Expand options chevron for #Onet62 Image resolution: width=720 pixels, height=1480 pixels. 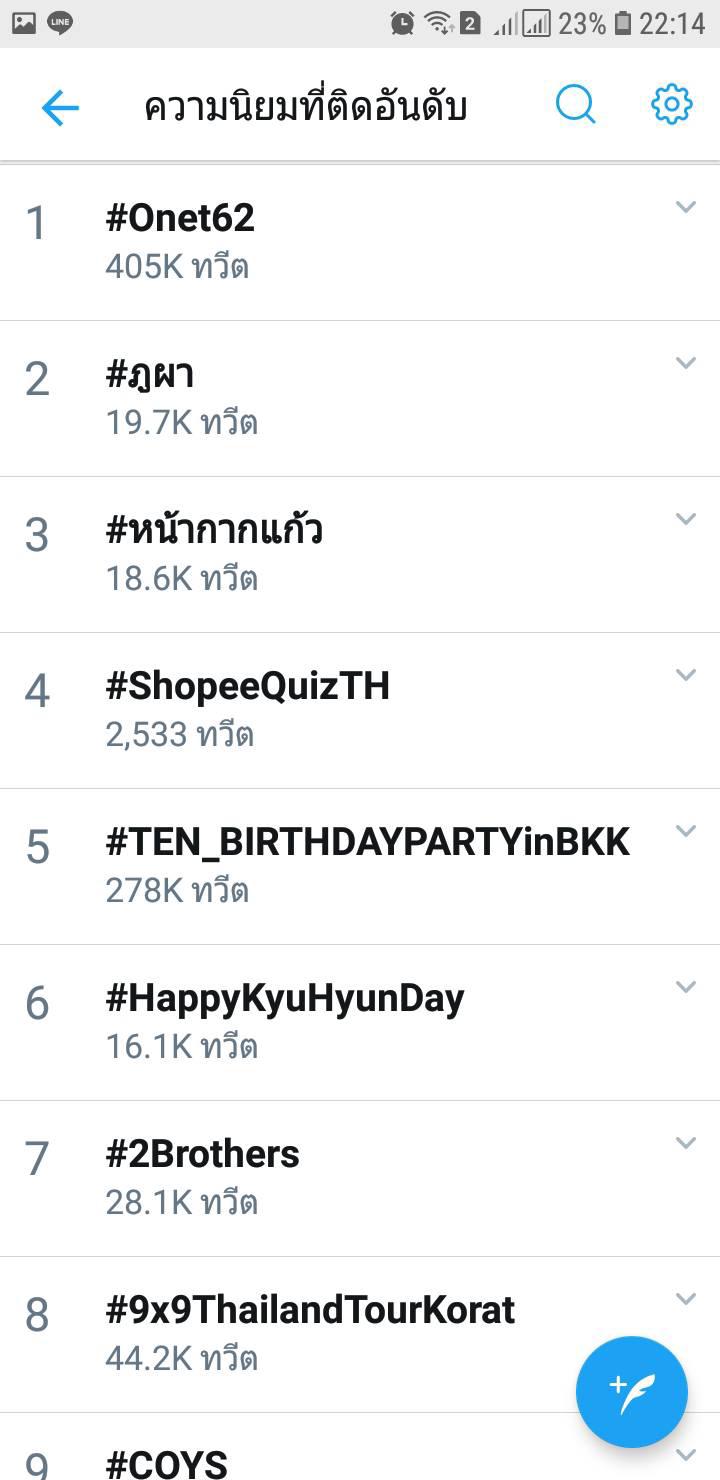(685, 207)
